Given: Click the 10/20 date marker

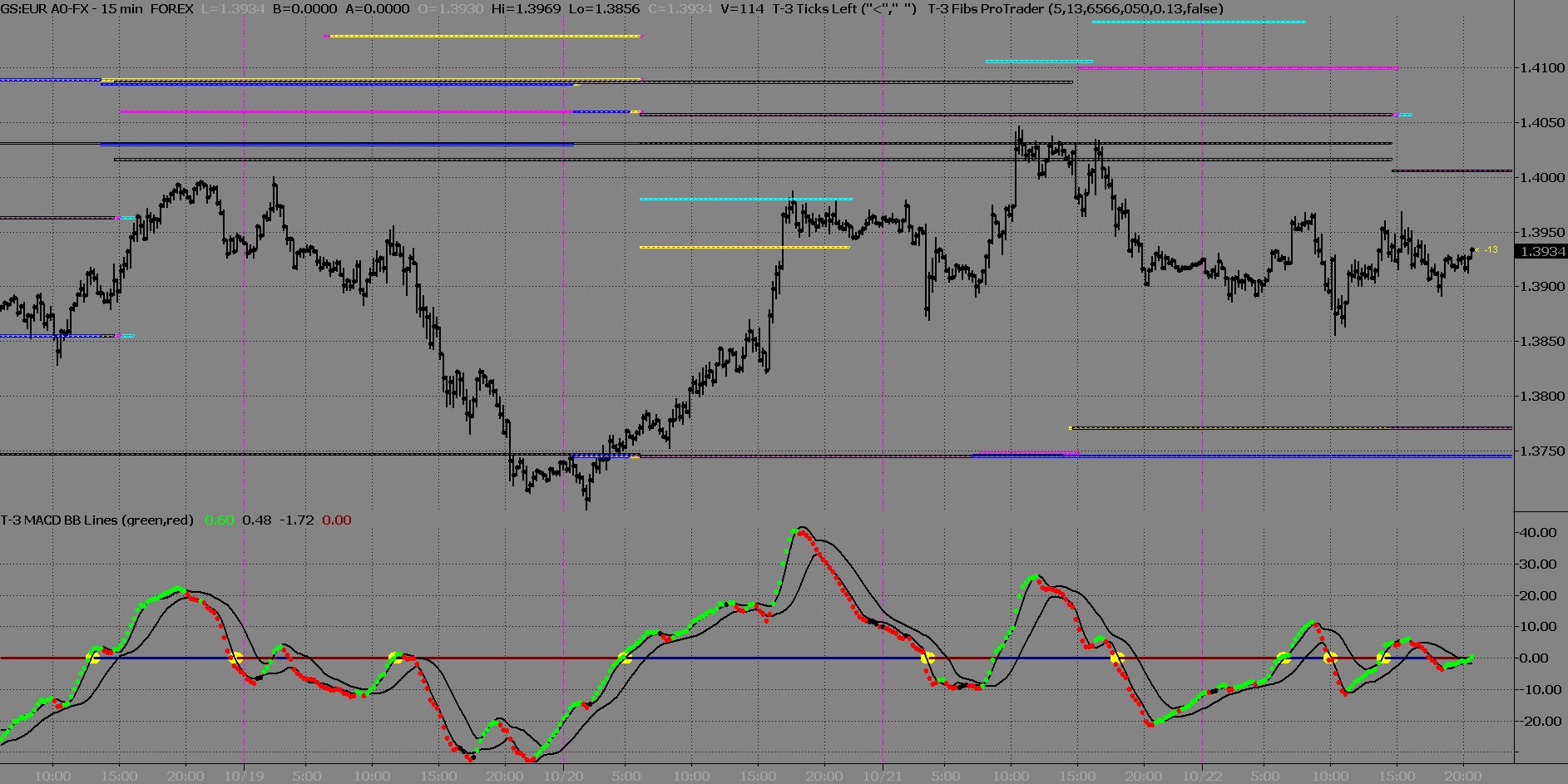Looking at the screenshot, I should pos(563,777).
